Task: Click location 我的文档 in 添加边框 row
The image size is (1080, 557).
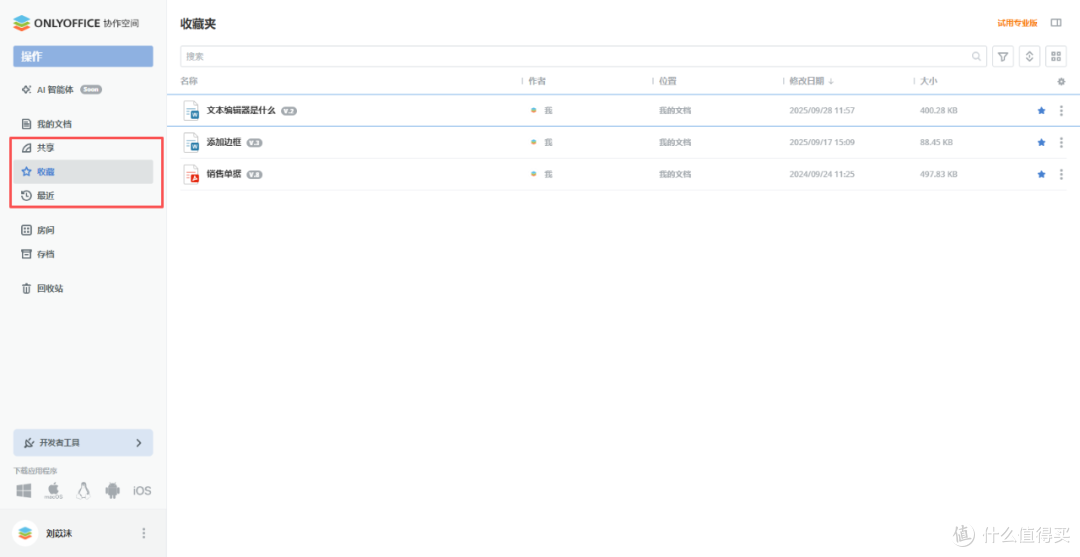Action: click(675, 143)
